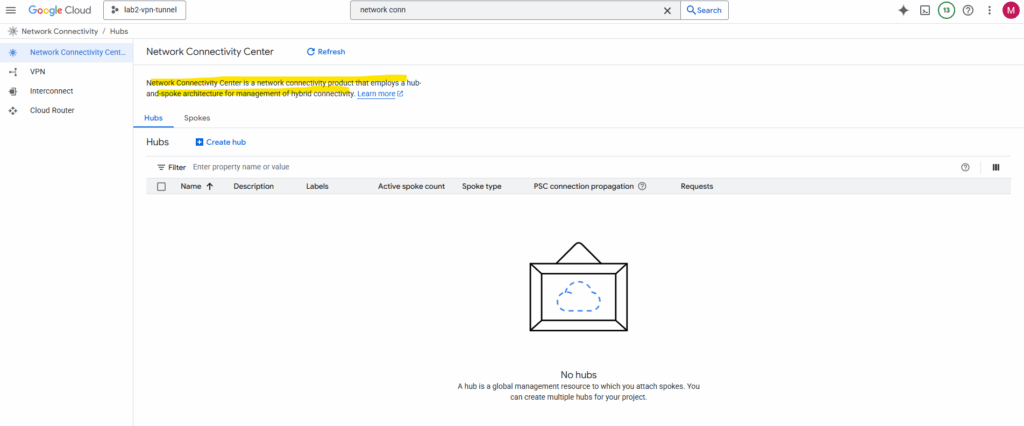Follow the Learn more link
The height and width of the screenshot is (426, 1024).
[380, 94]
